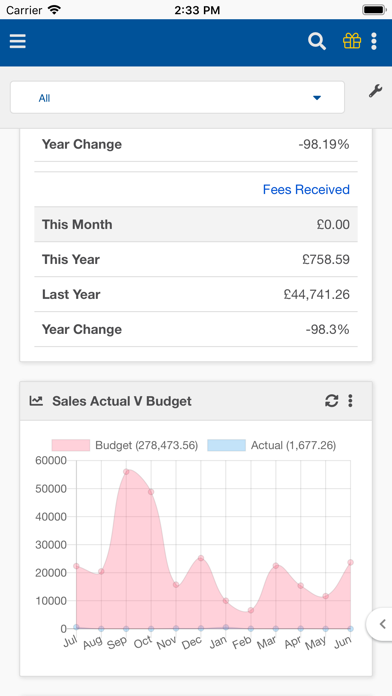Click the Oct budget data point

coord(151,492)
